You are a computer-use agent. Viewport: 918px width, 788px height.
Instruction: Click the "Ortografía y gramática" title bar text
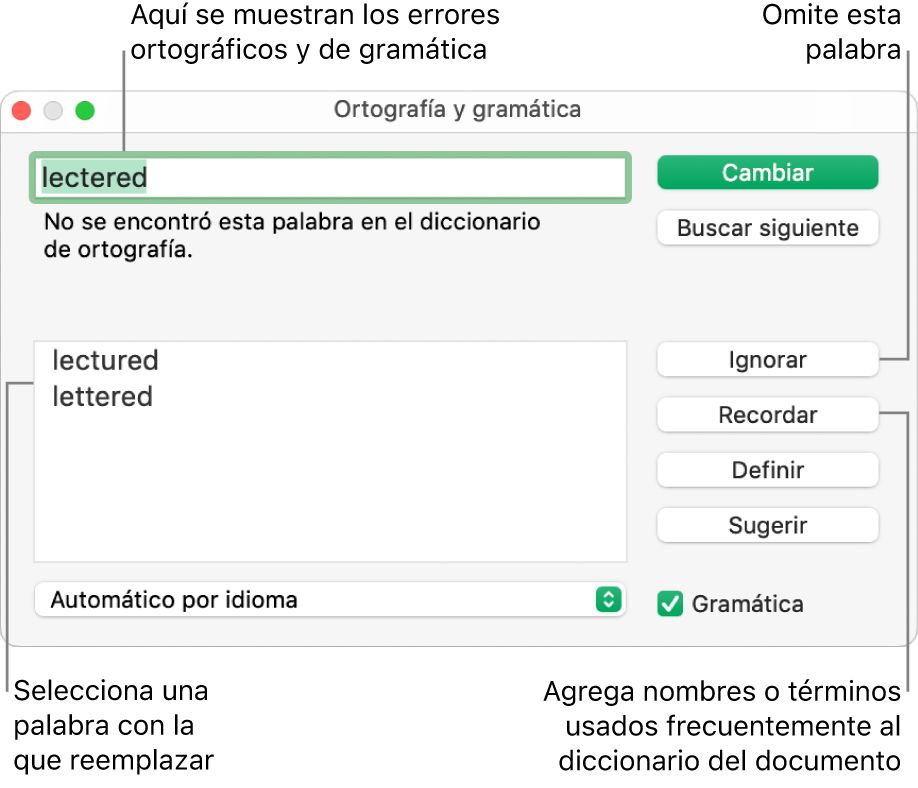(457, 109)
